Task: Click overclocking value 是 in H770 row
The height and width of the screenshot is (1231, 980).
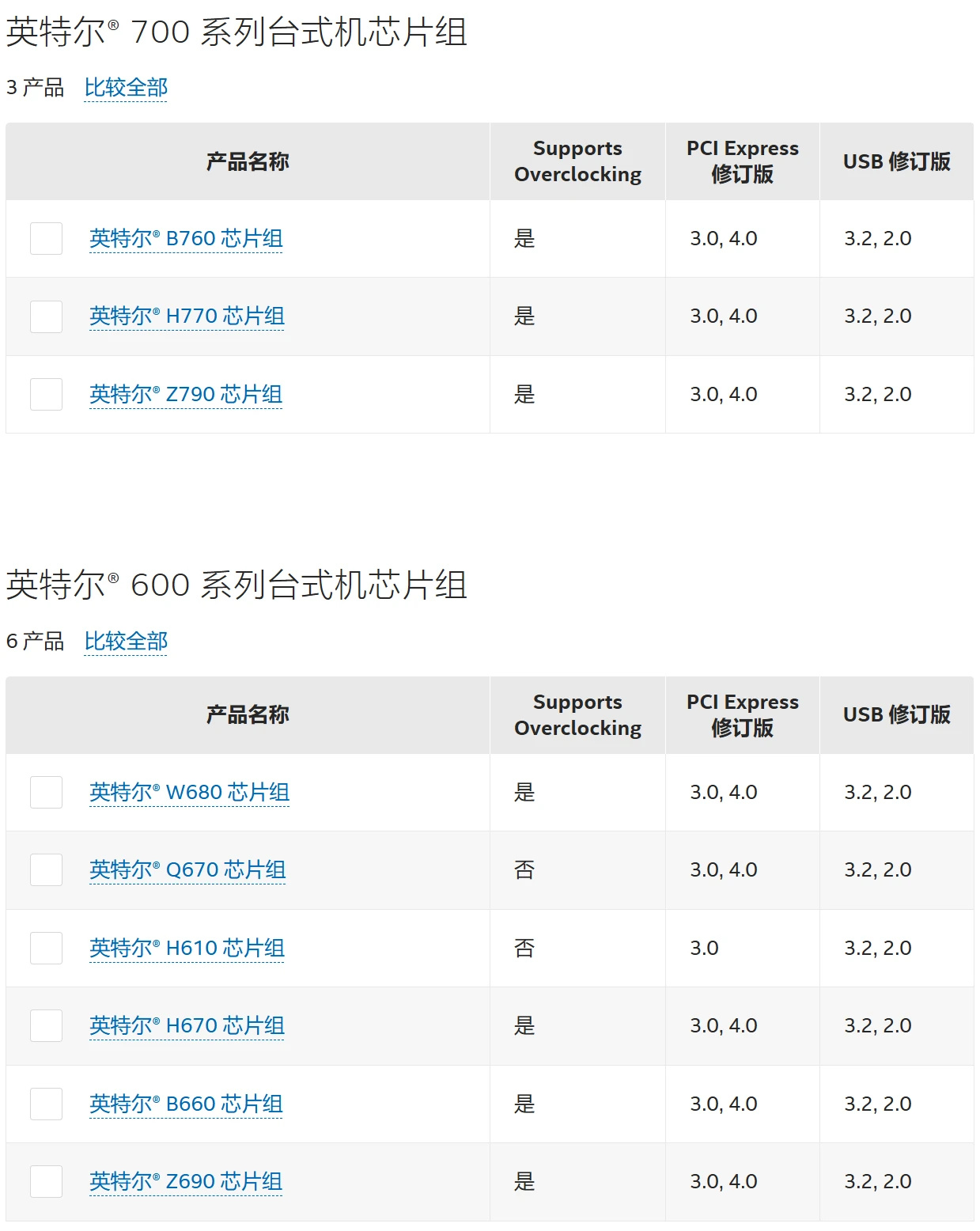Action: 524,316
